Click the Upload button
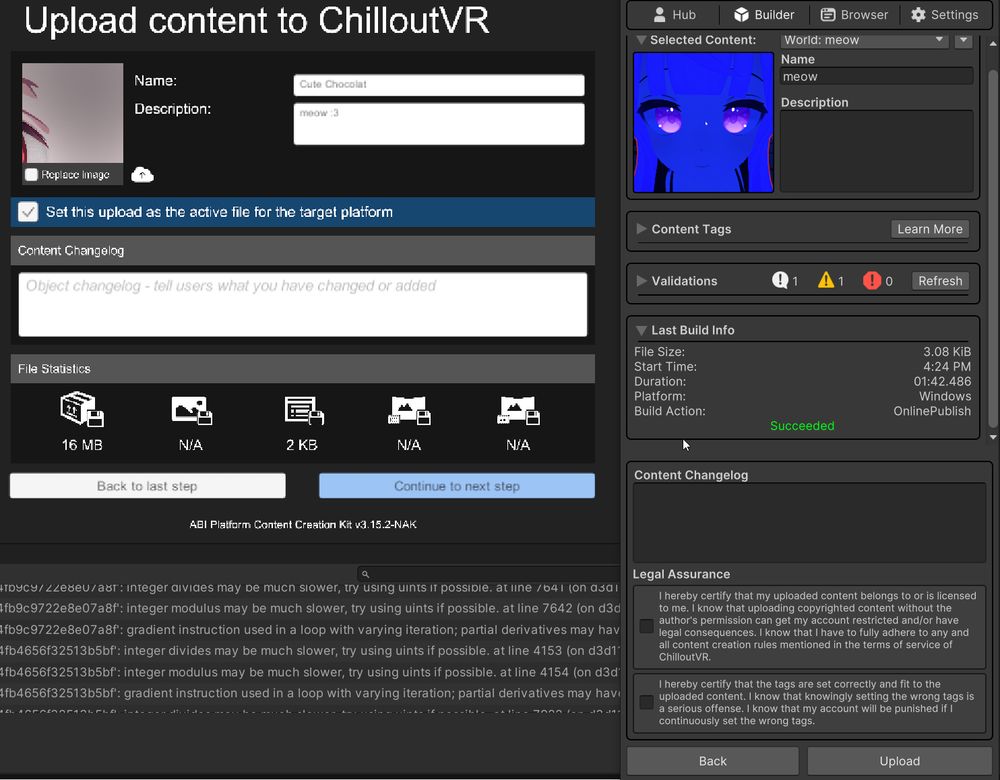Viewport: 1000px width, 780px height. point(899,761)
